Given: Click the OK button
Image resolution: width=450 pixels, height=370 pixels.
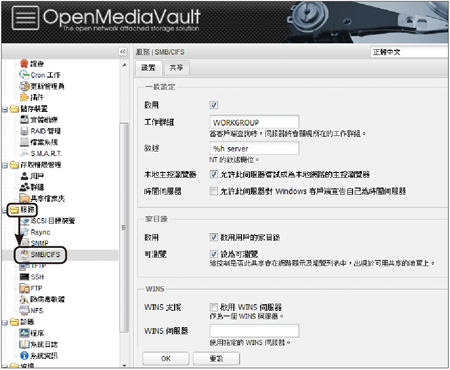Looking at the screenshot, I should pyautogui.click(x=166, y=359).
